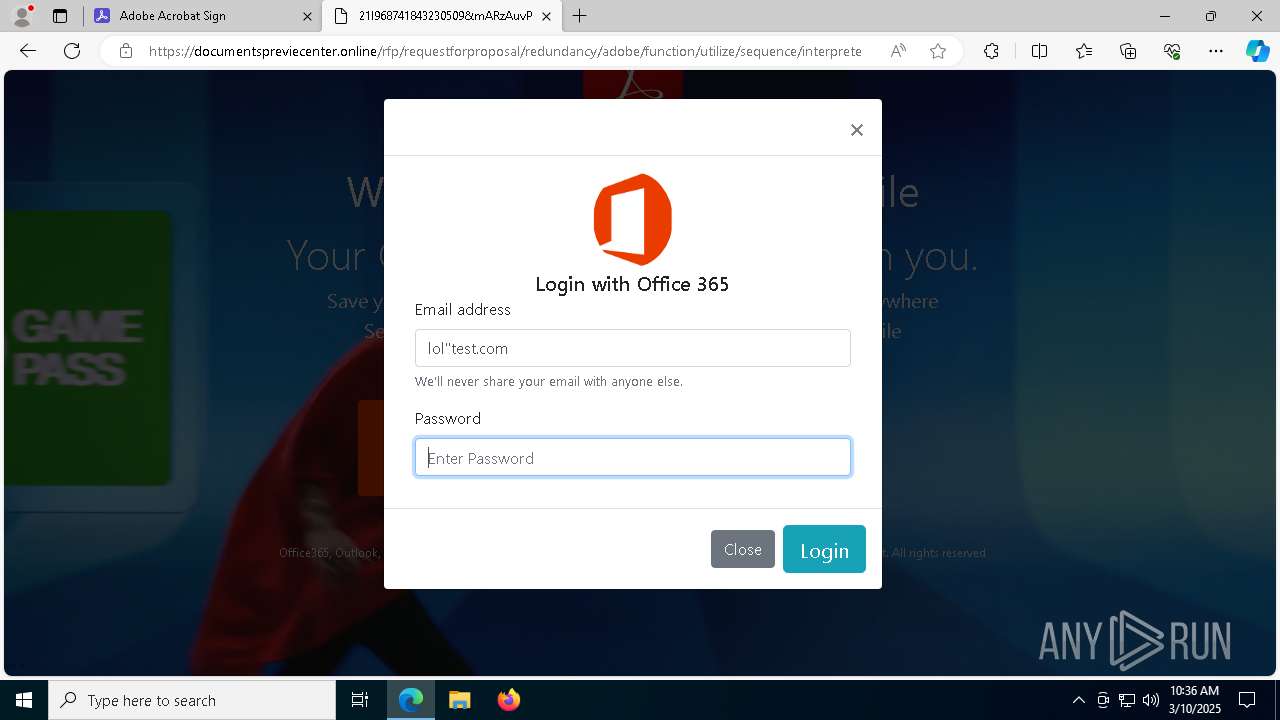Open Collections panel

(1128, 51)
